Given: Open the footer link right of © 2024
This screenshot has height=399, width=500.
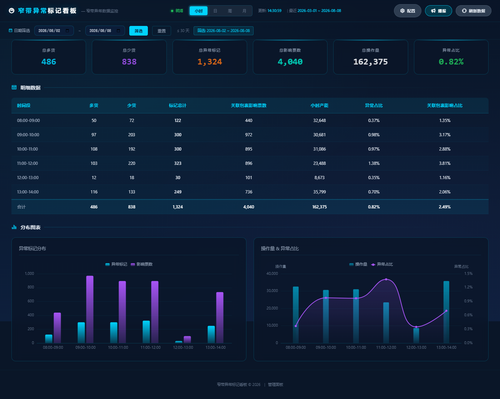Looking at the screenshot, I should click(x=275, y=384).
